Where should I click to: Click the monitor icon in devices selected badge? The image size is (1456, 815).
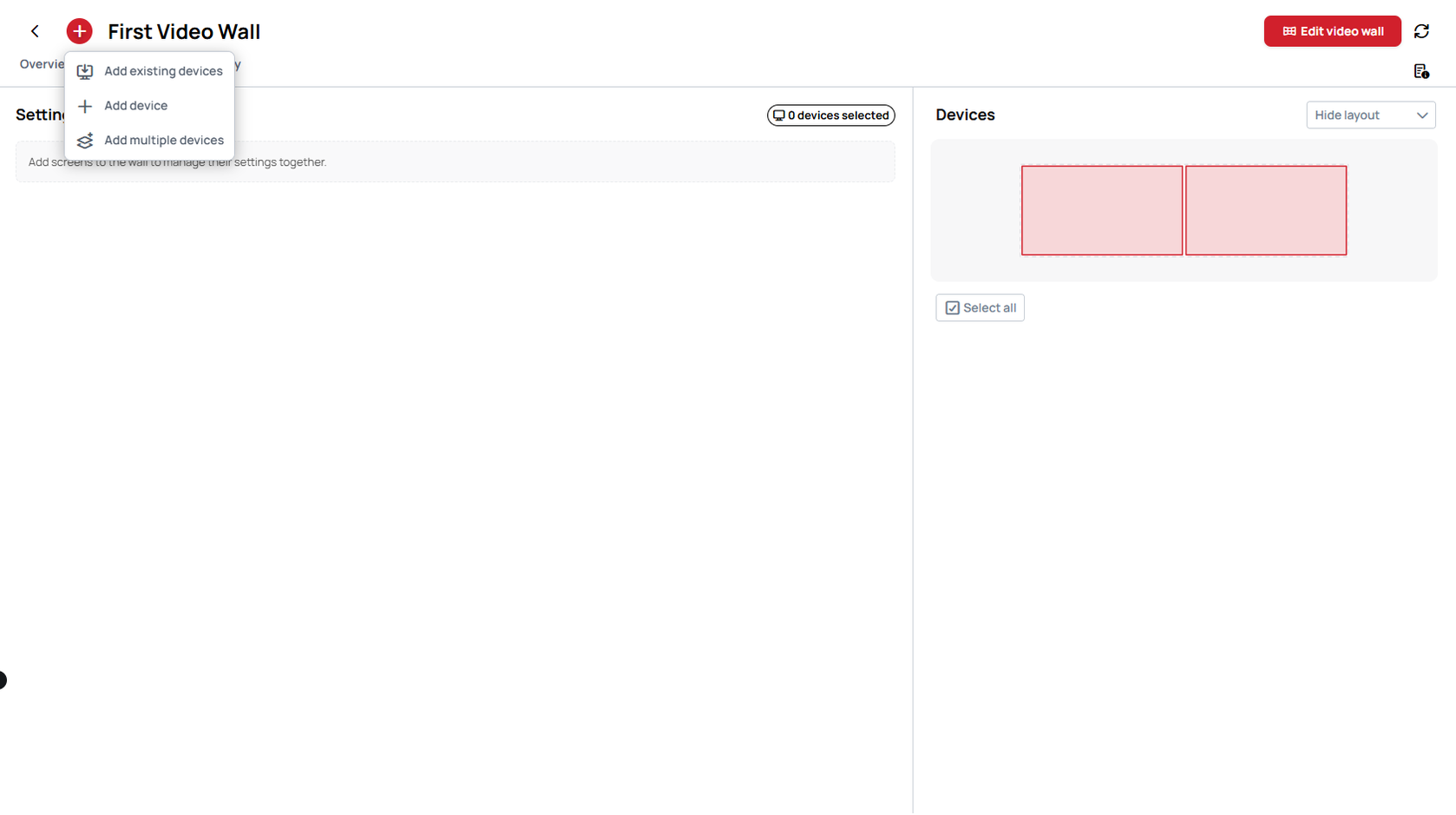pyautogui.click(x=778, y=115)
